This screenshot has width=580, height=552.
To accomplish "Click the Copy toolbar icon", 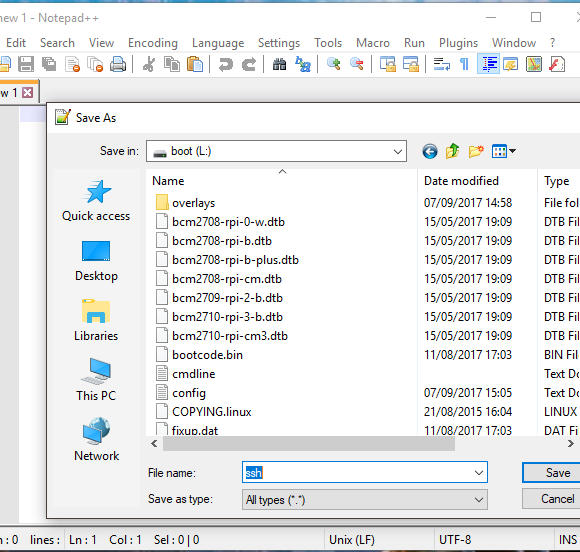I will pos(172,64).
